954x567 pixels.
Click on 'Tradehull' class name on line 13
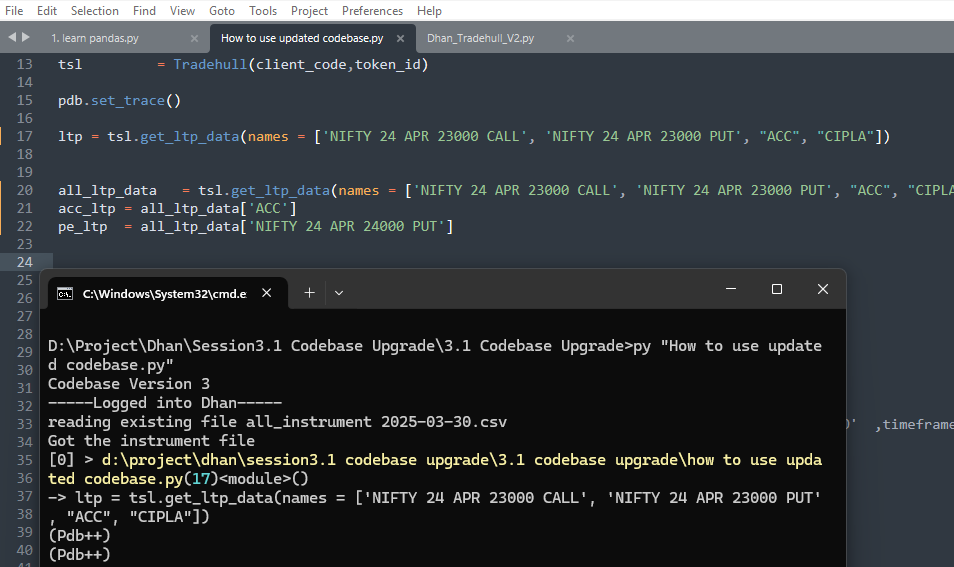(x=210, y=64)
